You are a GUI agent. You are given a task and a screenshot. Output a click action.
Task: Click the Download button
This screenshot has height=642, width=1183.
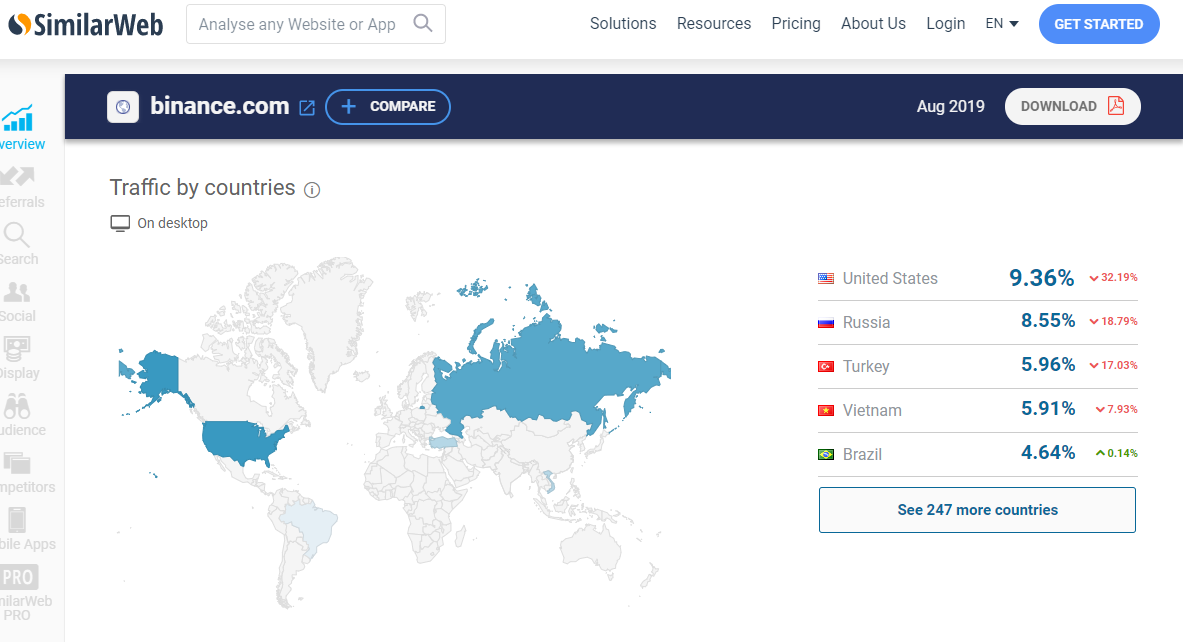[1072, 106]
